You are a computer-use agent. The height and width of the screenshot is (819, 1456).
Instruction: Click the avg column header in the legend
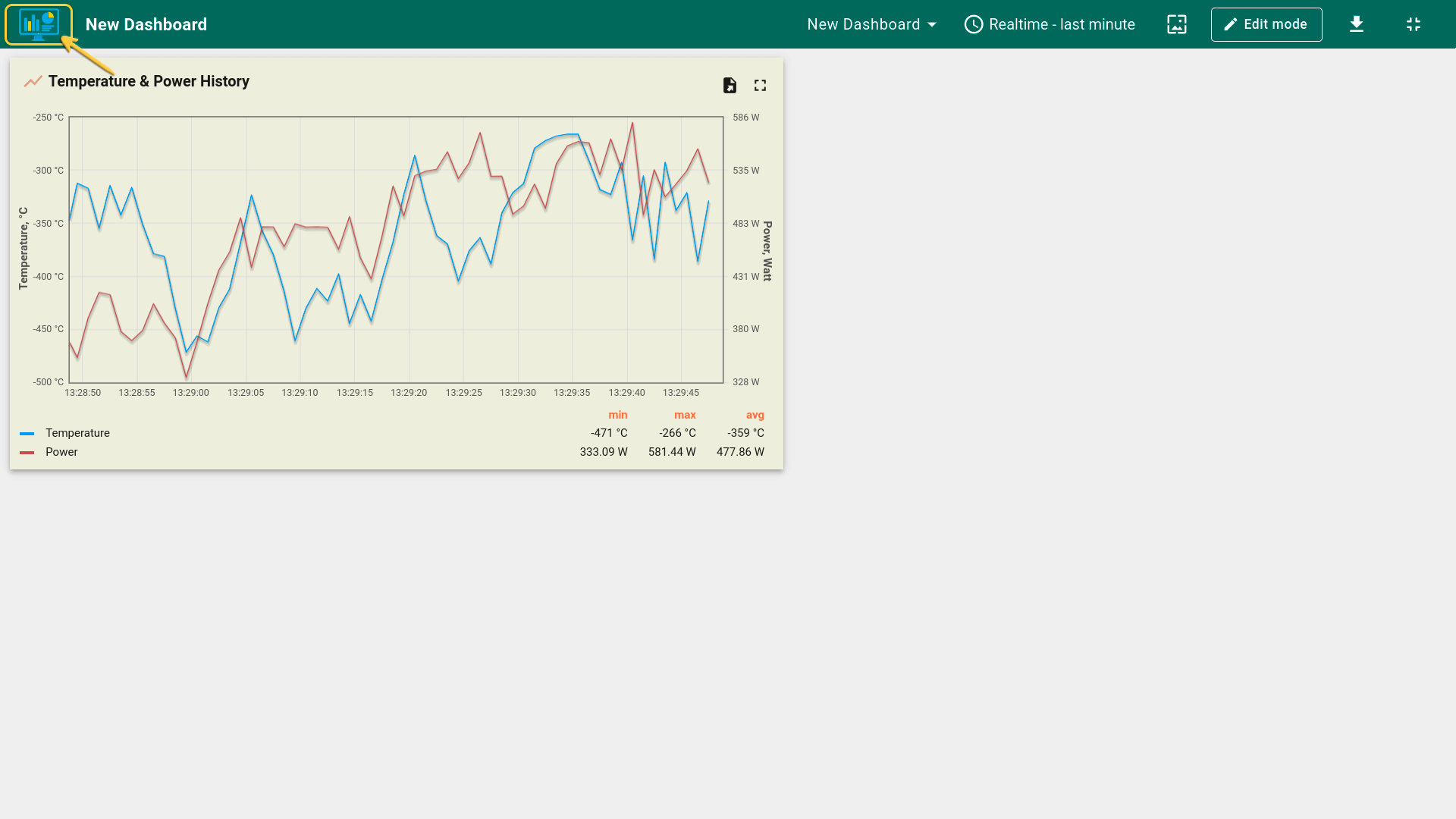tap(755, 415)
